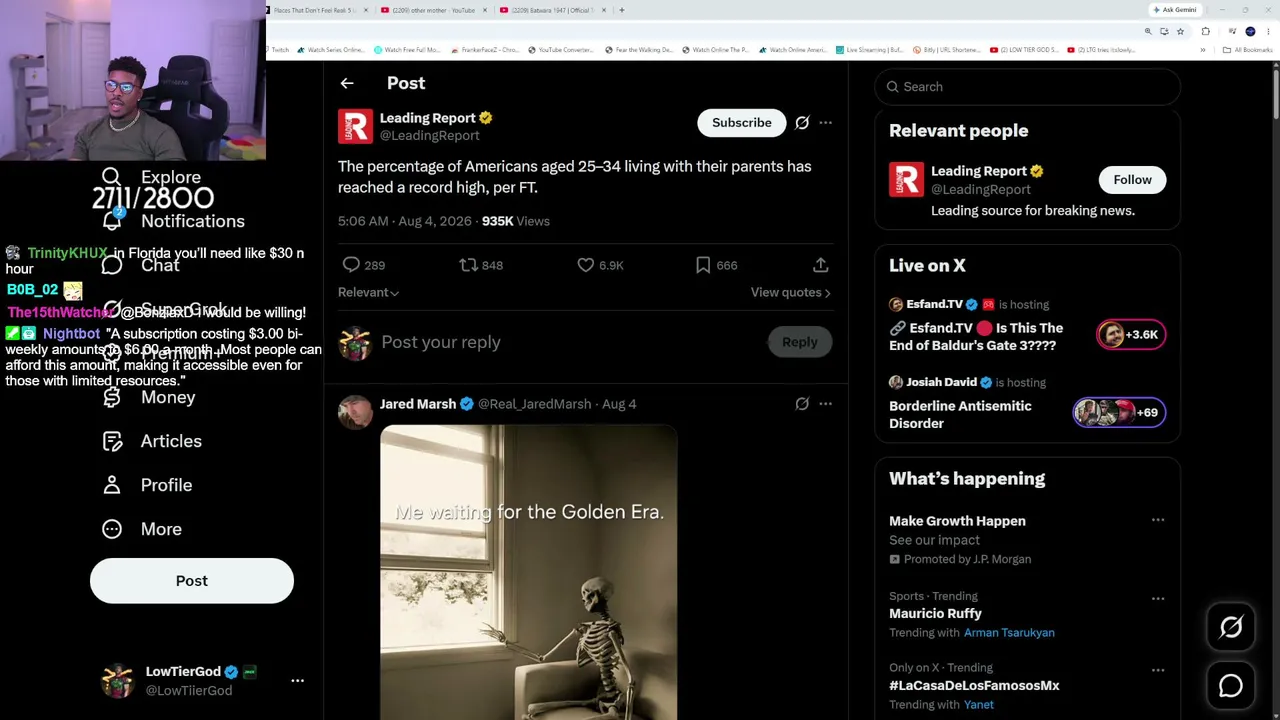
Task: Click the post timestamp 5:06 AM Aug 4, 2026
Action: tap(404, 221)
